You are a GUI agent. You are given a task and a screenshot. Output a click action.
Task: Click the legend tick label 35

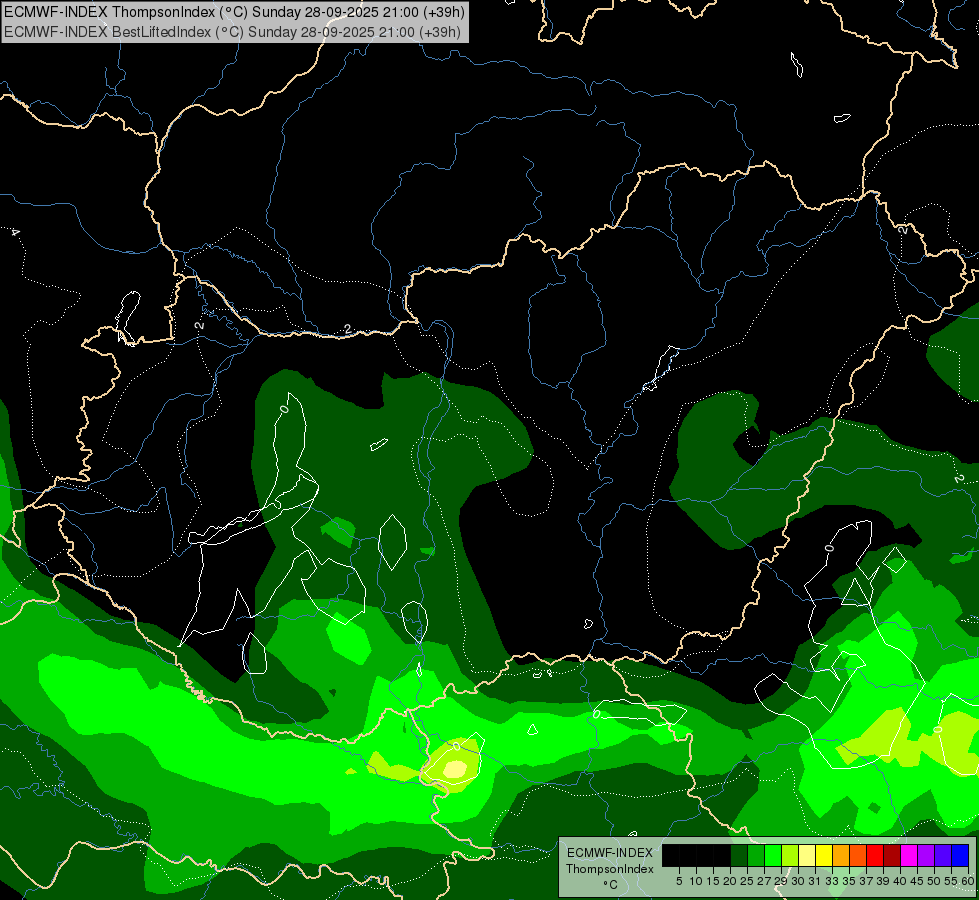pos(849,881)
